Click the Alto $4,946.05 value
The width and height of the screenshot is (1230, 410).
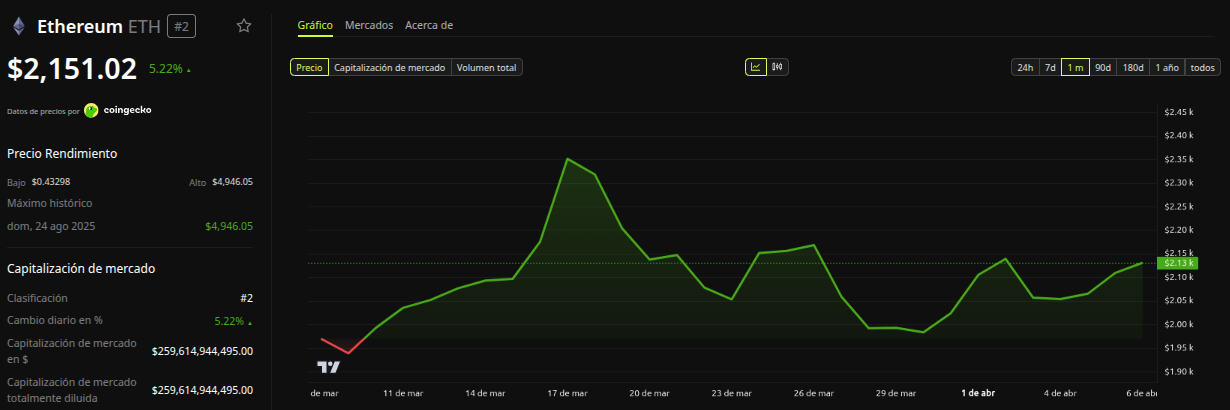point(232,182)
